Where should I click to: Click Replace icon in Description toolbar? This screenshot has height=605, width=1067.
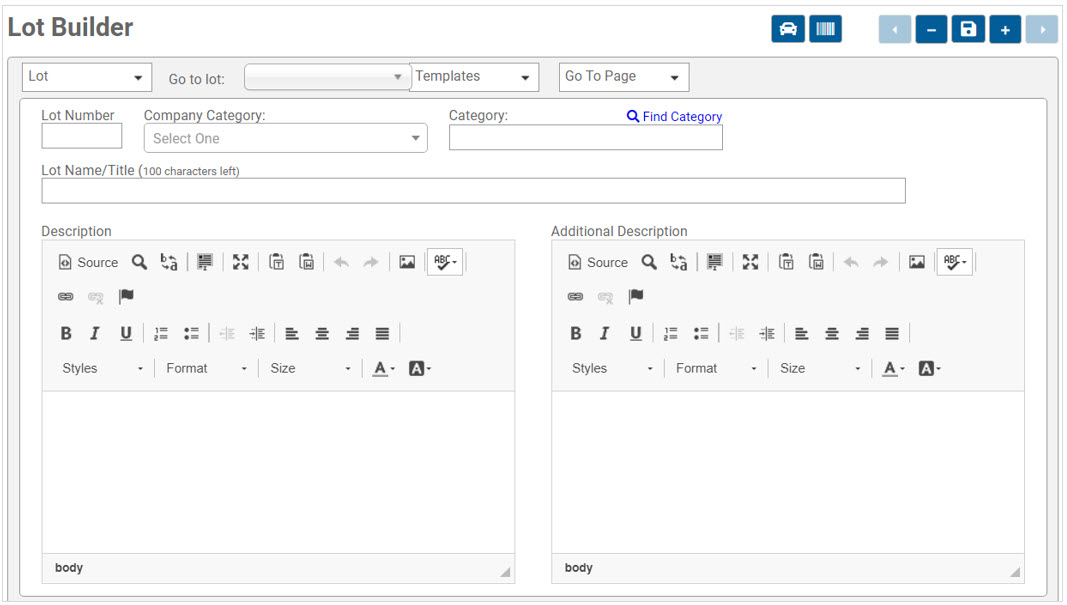pos(169,262)
